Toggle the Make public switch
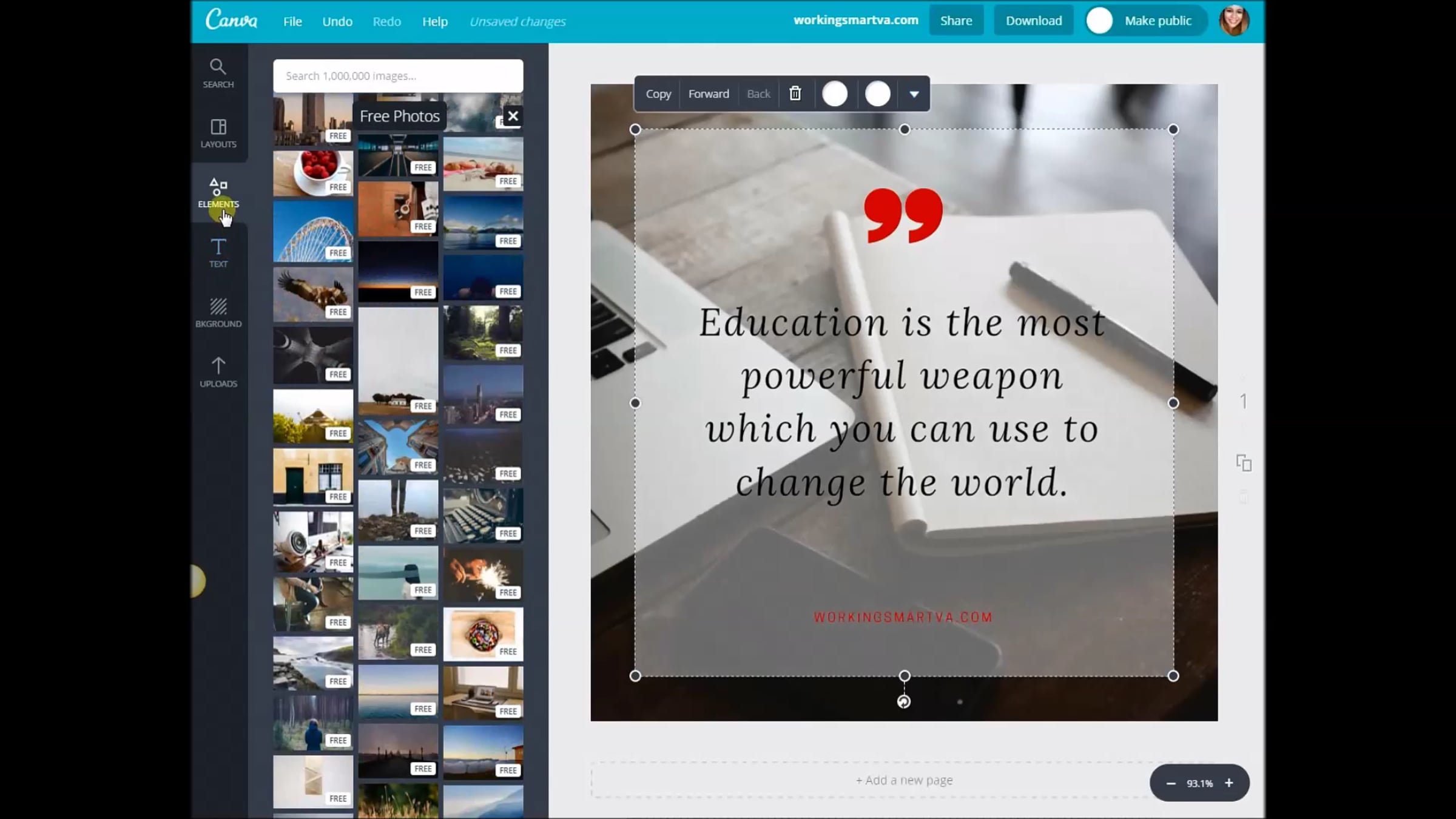The height and width of the screenshot is (819, 1456). (x=1099, y=21)
